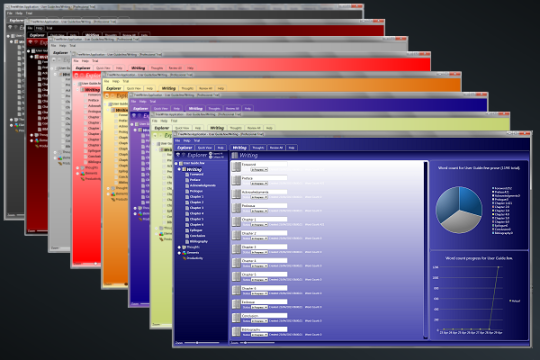This screenshot has width=540, height=360.
Task: Click the Chapter 2 book icon in Writing list
Action: coord(236,236)
